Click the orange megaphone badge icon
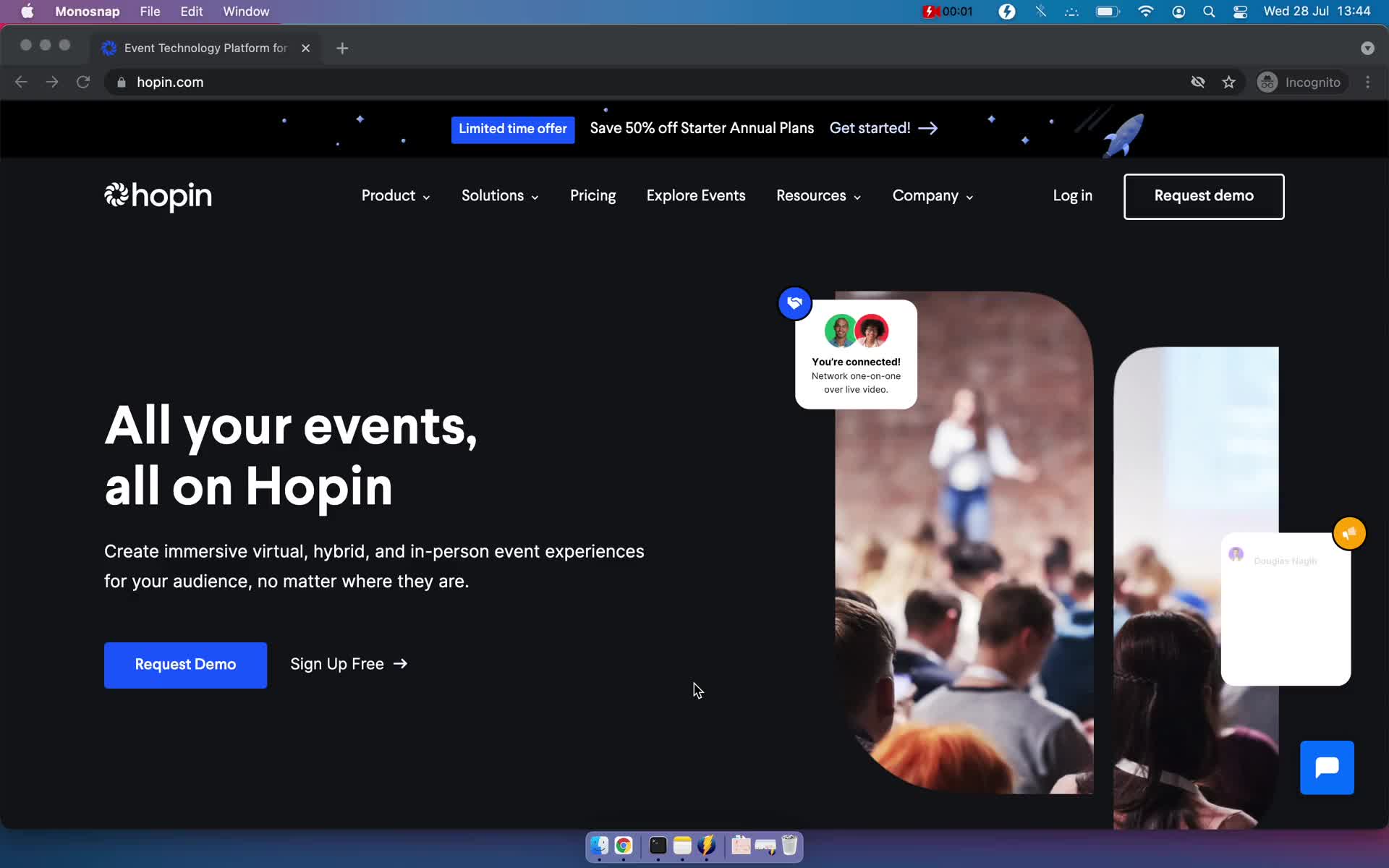This screenshot has height=868, width=1389. pyautogui.click(x=1349, y=534)
